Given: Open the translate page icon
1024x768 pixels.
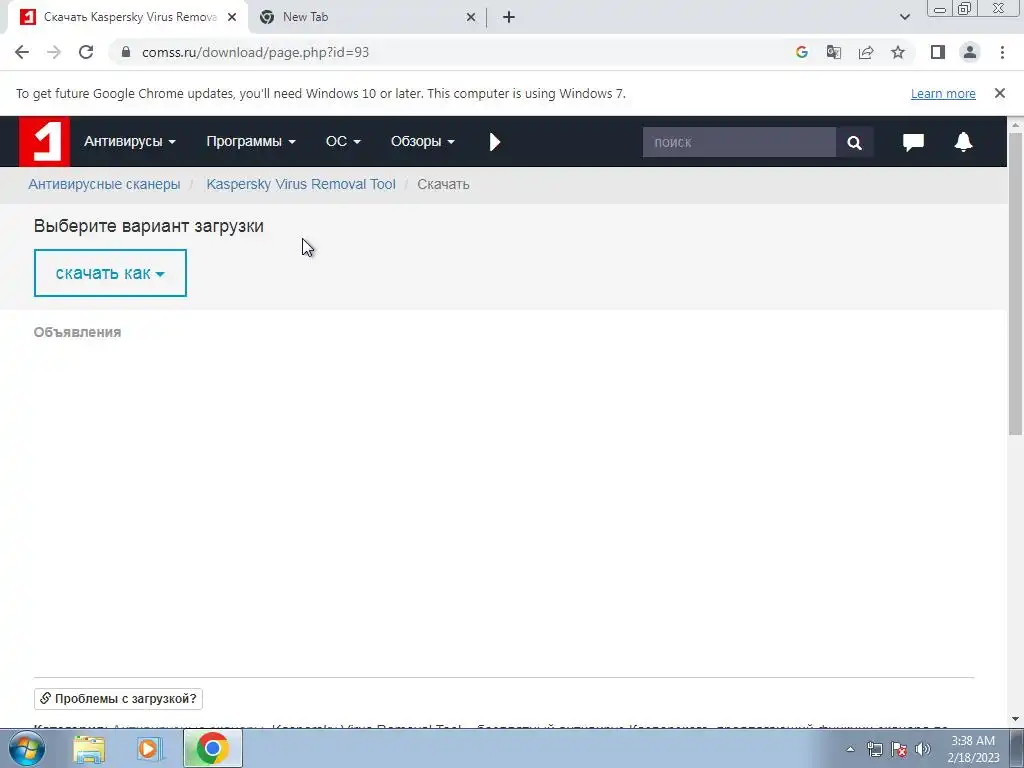Looking at the screenshot, I should point(834,52).
